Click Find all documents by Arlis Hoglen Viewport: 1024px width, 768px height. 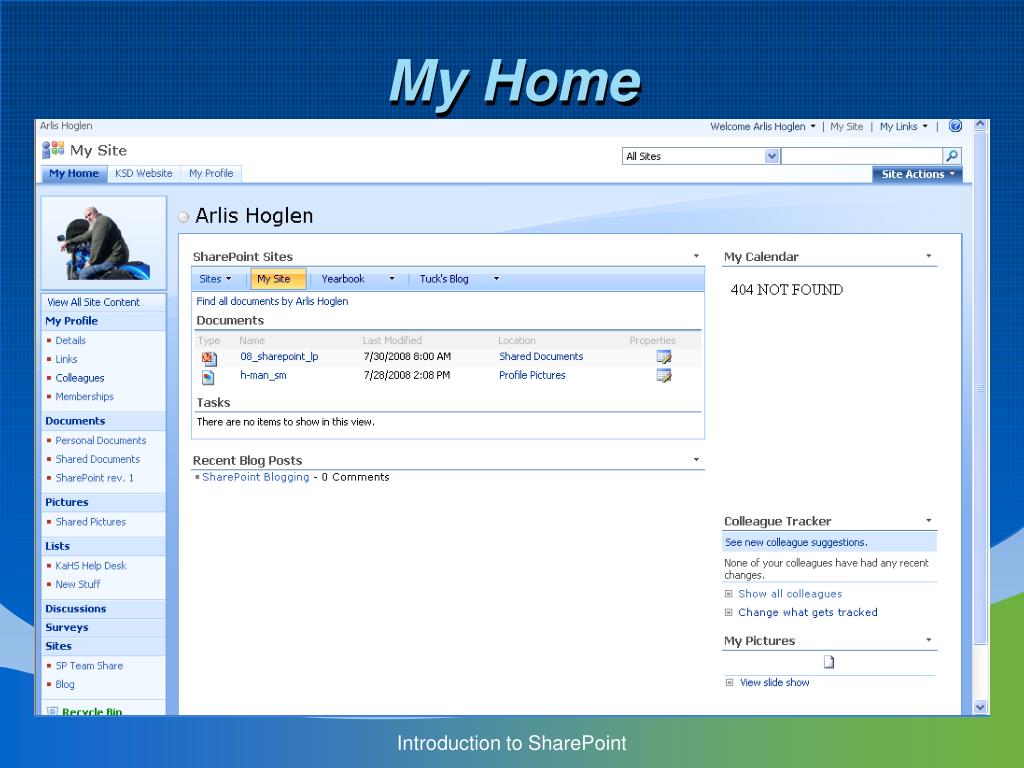(x=272, y=301)
